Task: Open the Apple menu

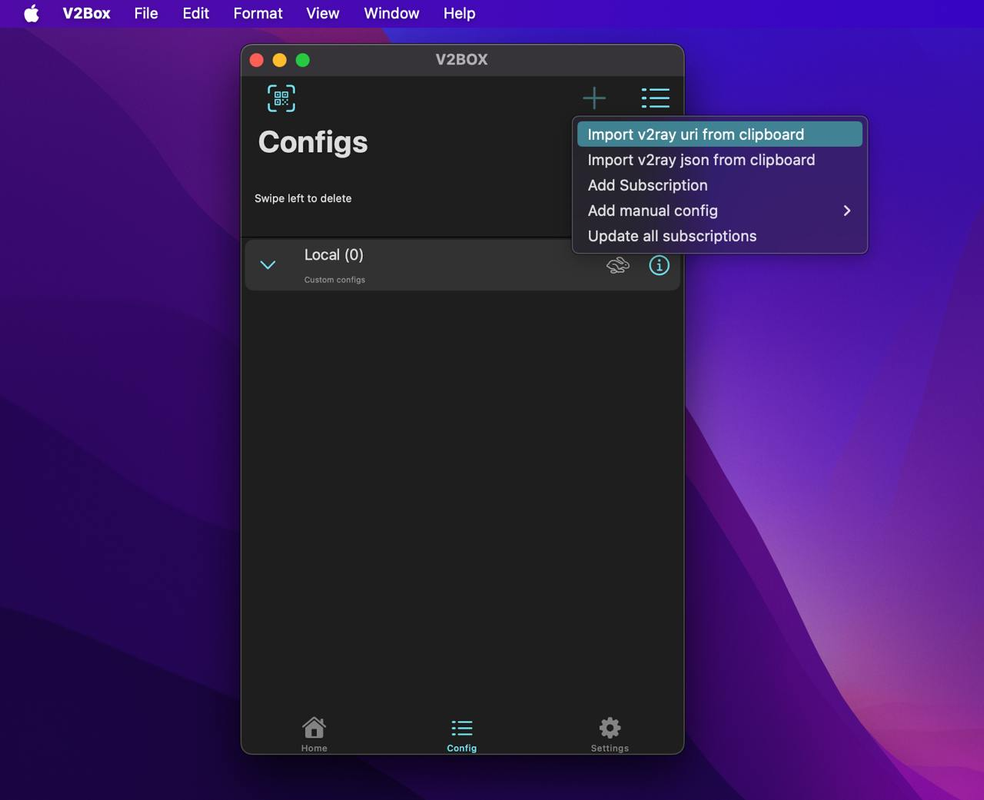Action: pyautogui.click(x=31, y=13)
